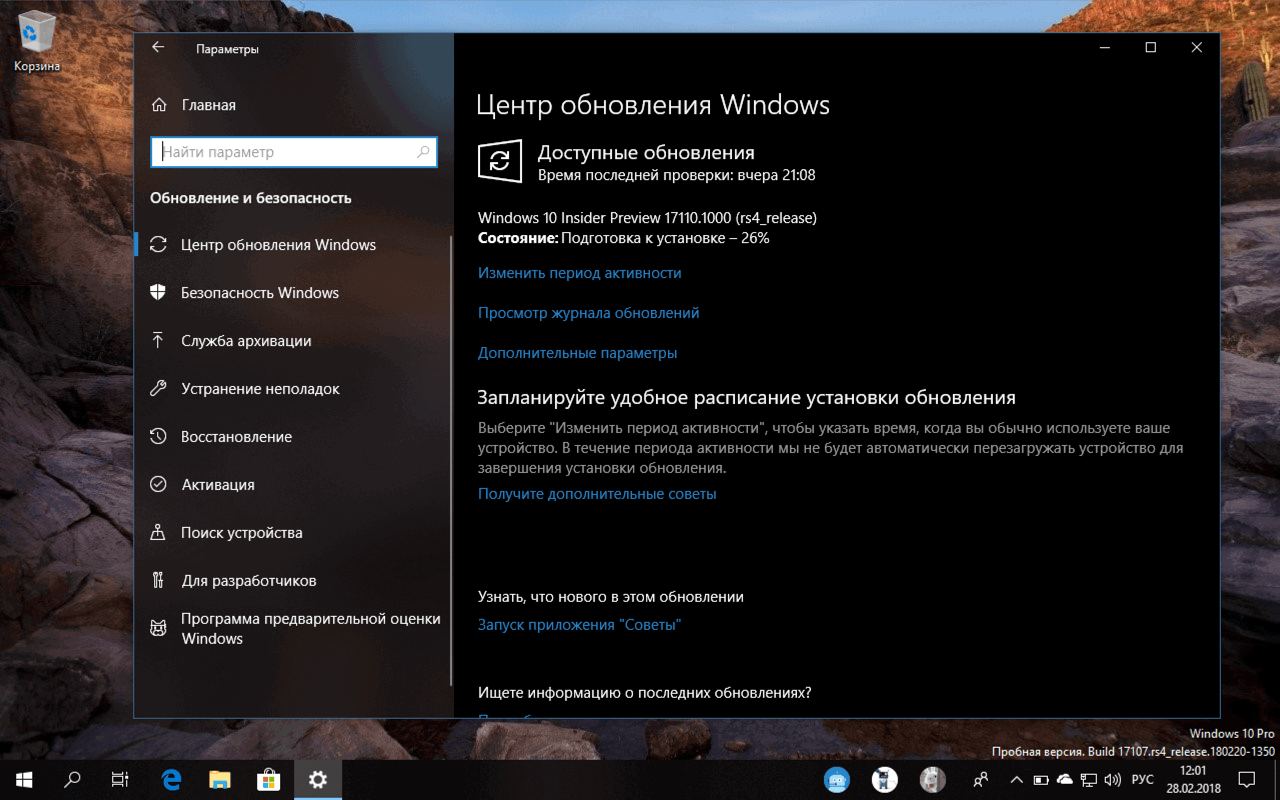Click Получите дополнительные советы link

click(597, 494)
